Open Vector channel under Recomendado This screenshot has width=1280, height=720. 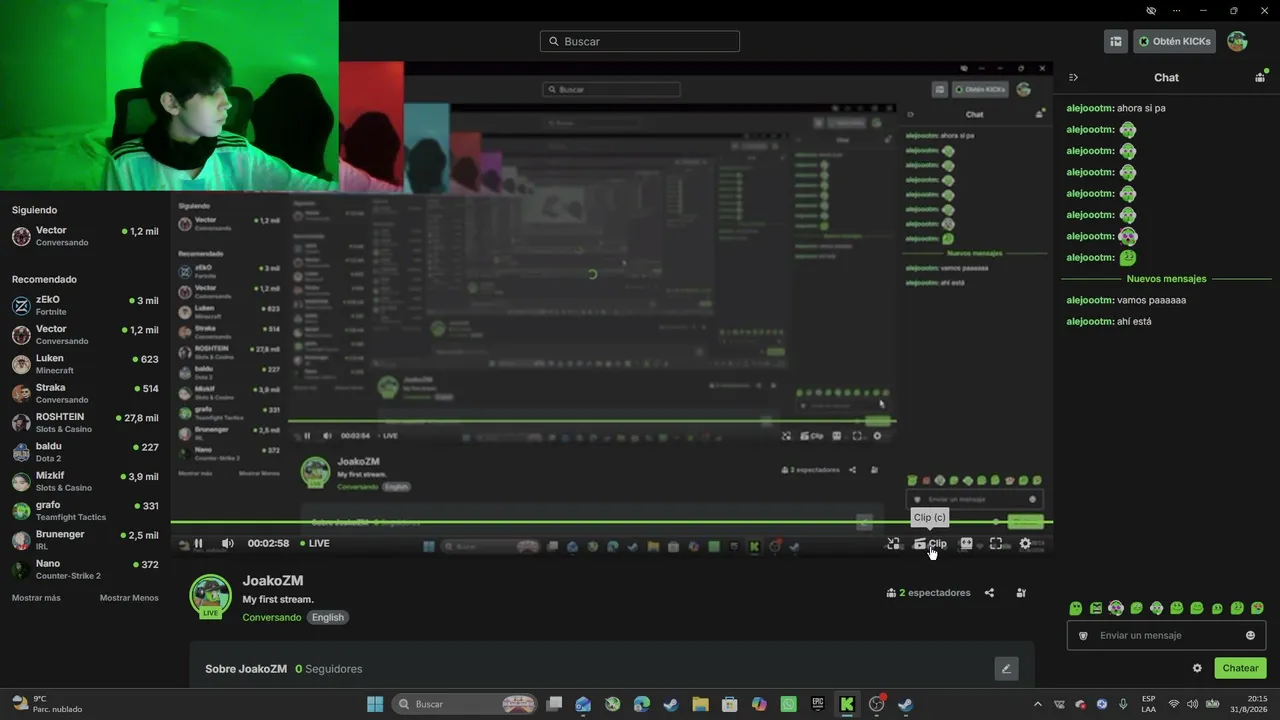(85, 334)
